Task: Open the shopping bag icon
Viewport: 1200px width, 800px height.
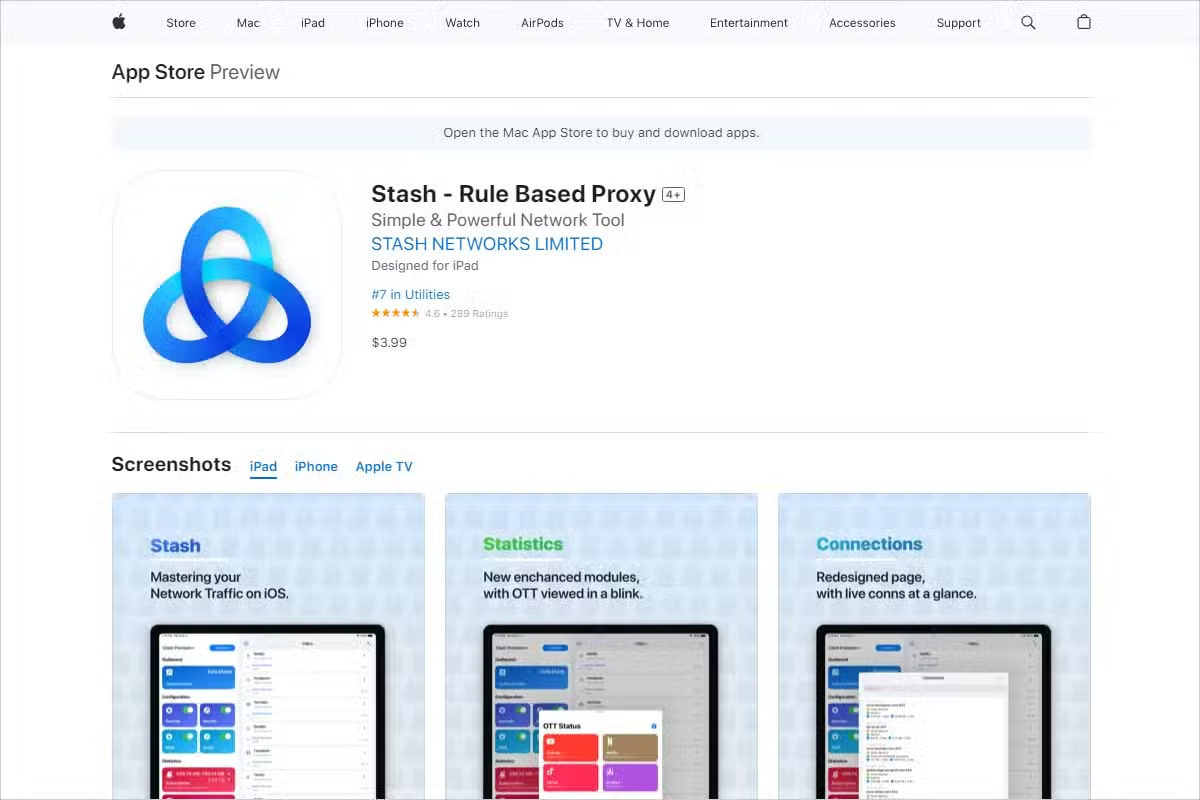Action: (1083, 22)
